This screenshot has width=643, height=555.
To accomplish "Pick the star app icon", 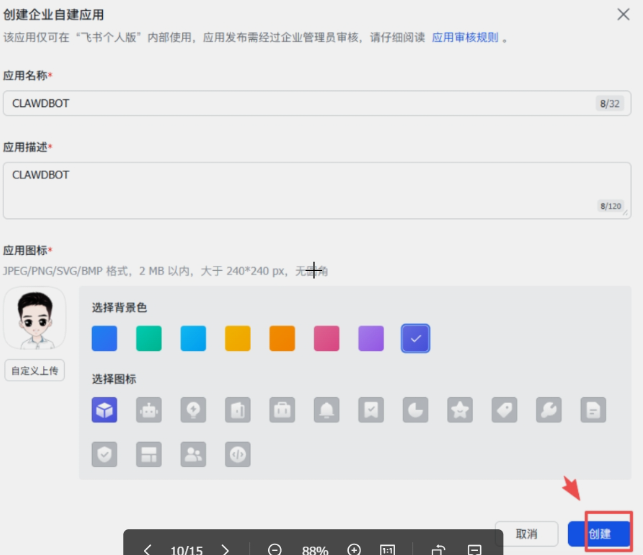I will click(x=459, y=409).
